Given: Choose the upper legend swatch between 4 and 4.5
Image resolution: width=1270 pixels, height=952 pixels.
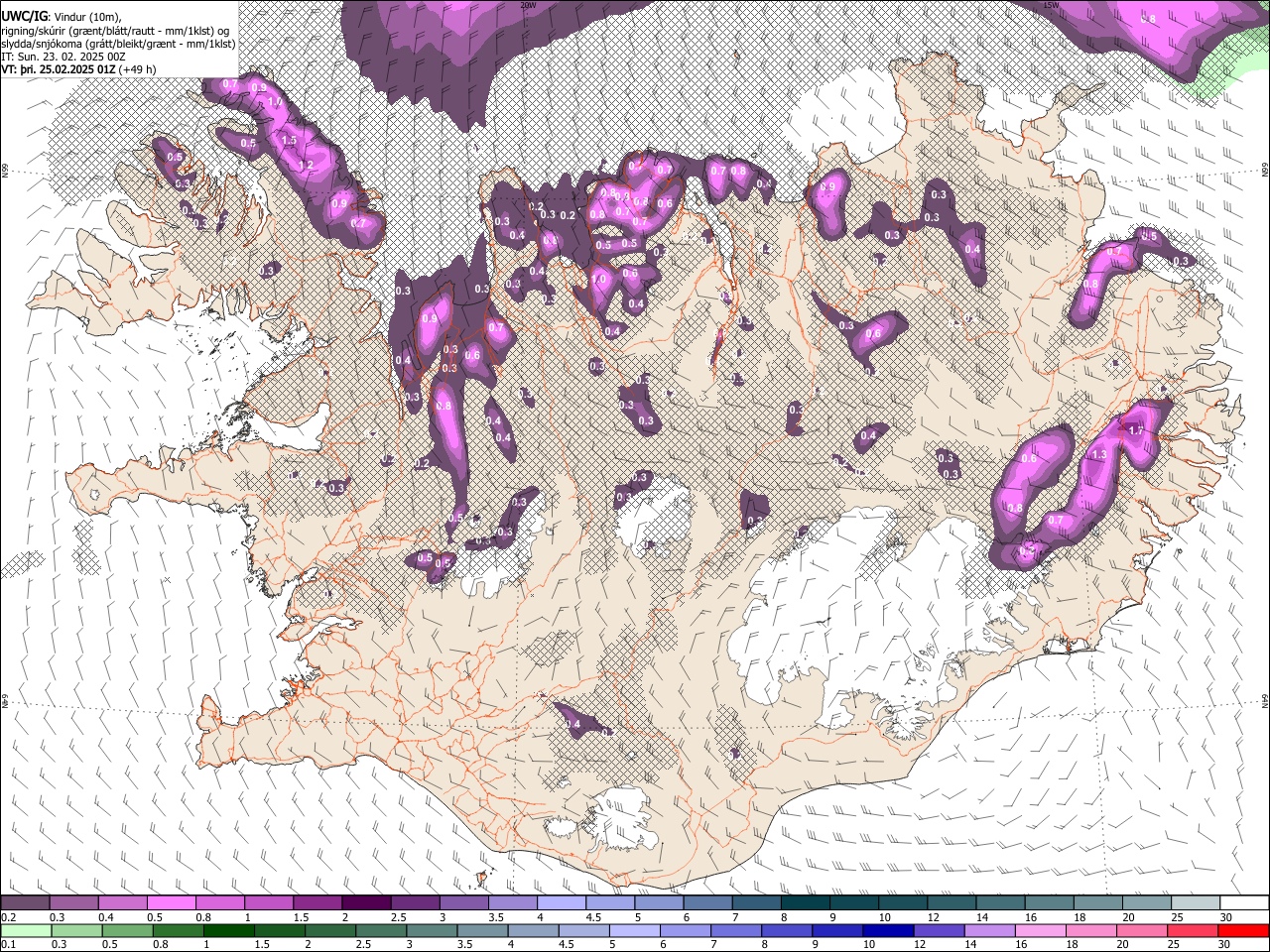Looking at the screenshot, I should tap(562, 902).
